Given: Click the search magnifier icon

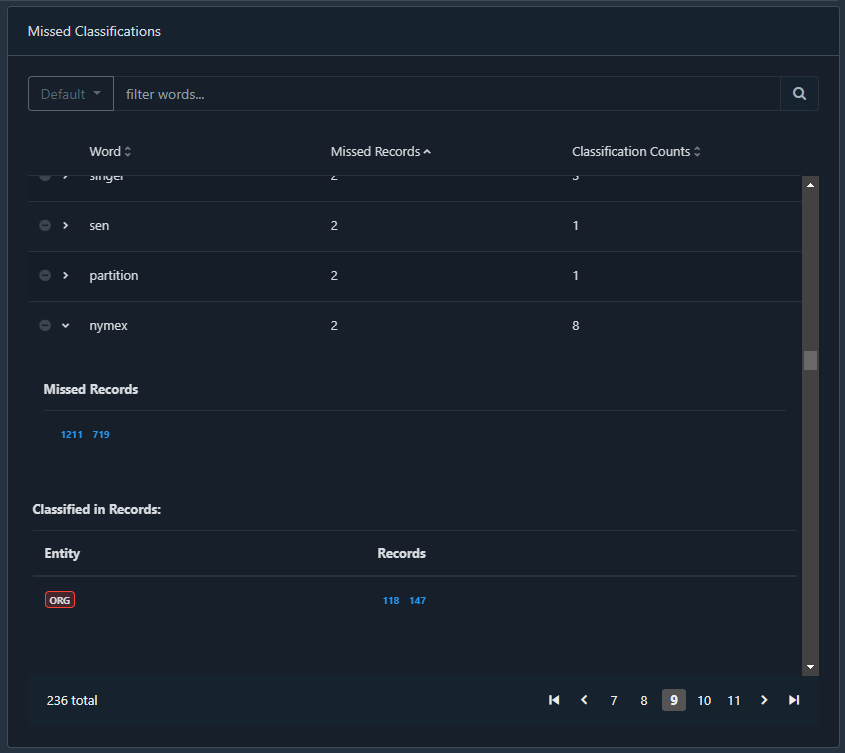Looking at the screenshot, I should pyautogui.click(x=799, y=94).
